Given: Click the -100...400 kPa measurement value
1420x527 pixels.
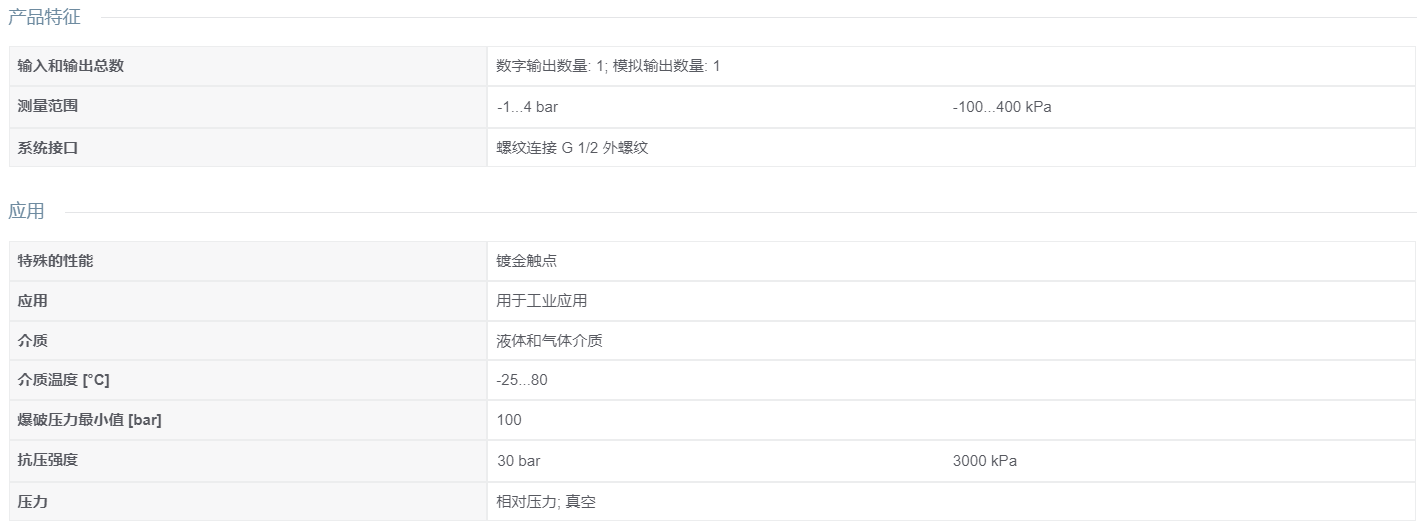Looking at the screenshot, I should pos(1002,107).
